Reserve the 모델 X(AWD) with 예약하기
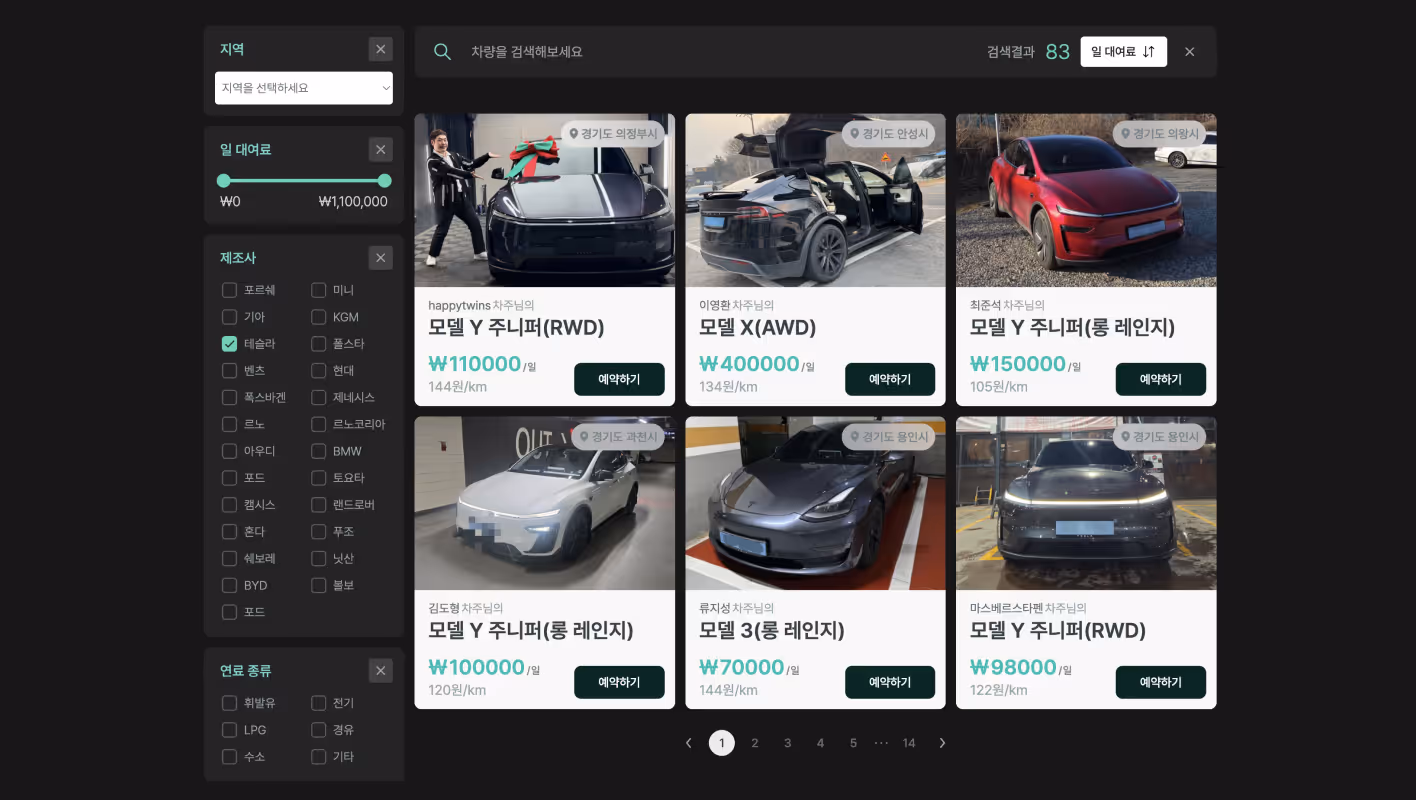This screenshot has height=800, width=1416. pyautogui.click(x=890, y=379)
